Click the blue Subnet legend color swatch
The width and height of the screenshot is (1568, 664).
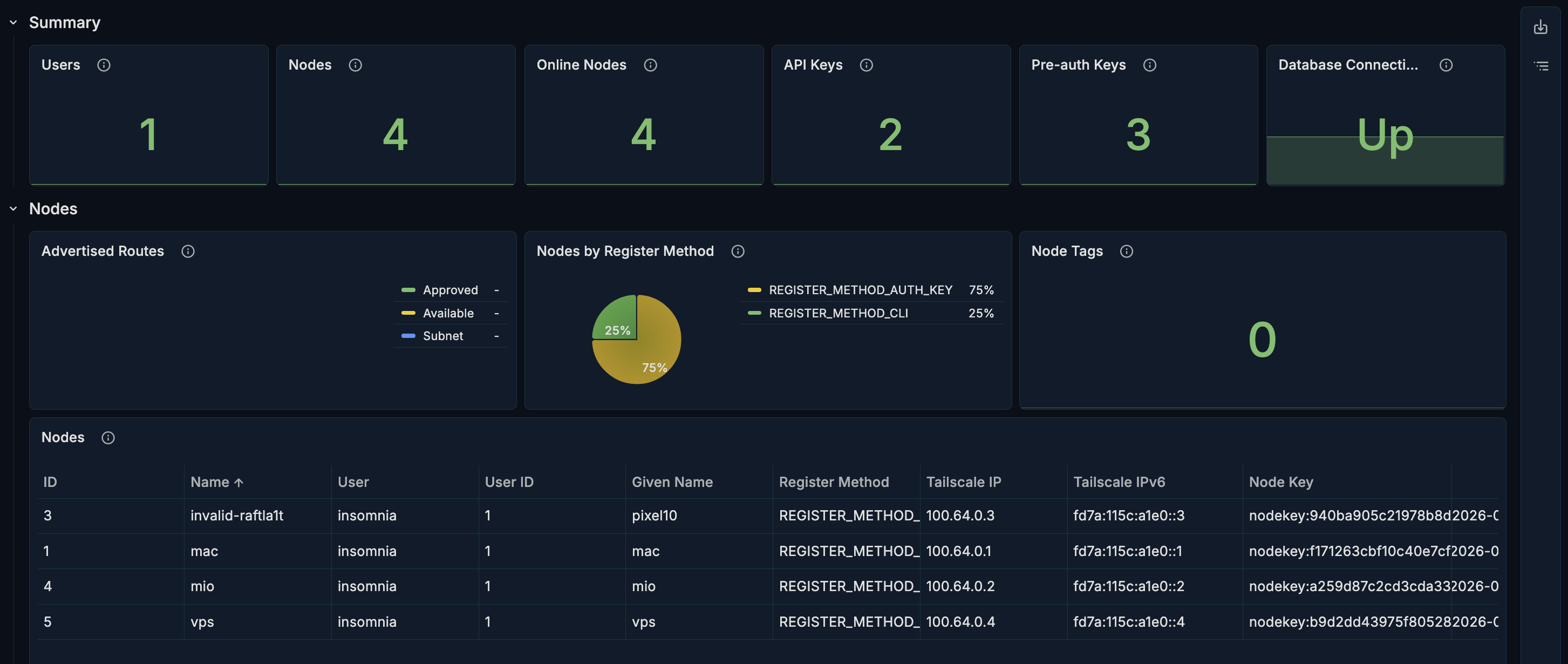(408, 336)
